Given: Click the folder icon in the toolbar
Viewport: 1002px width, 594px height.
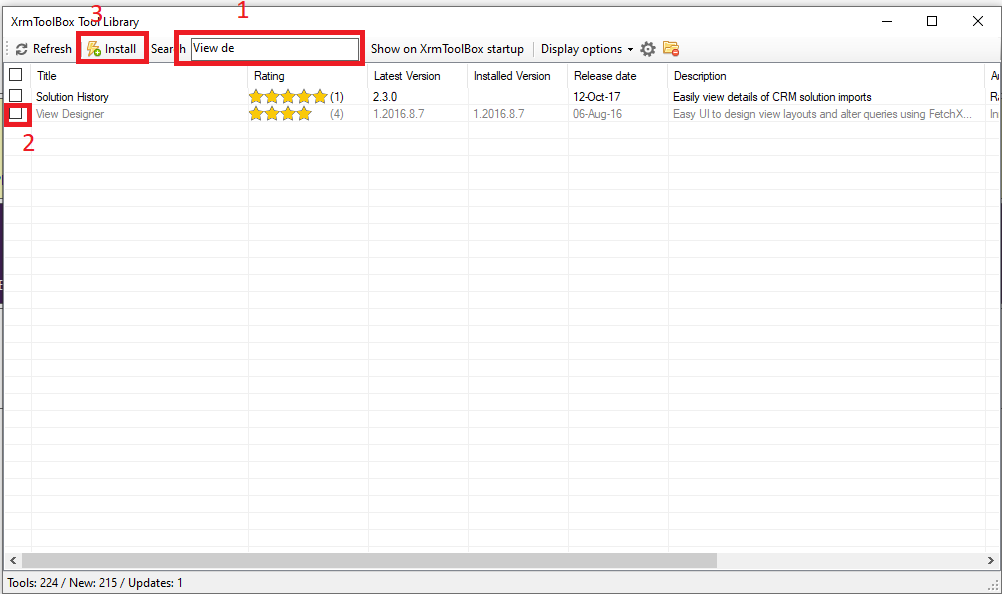Looking at the screenshot, I should pyautogui.click(x=670, y=49).
